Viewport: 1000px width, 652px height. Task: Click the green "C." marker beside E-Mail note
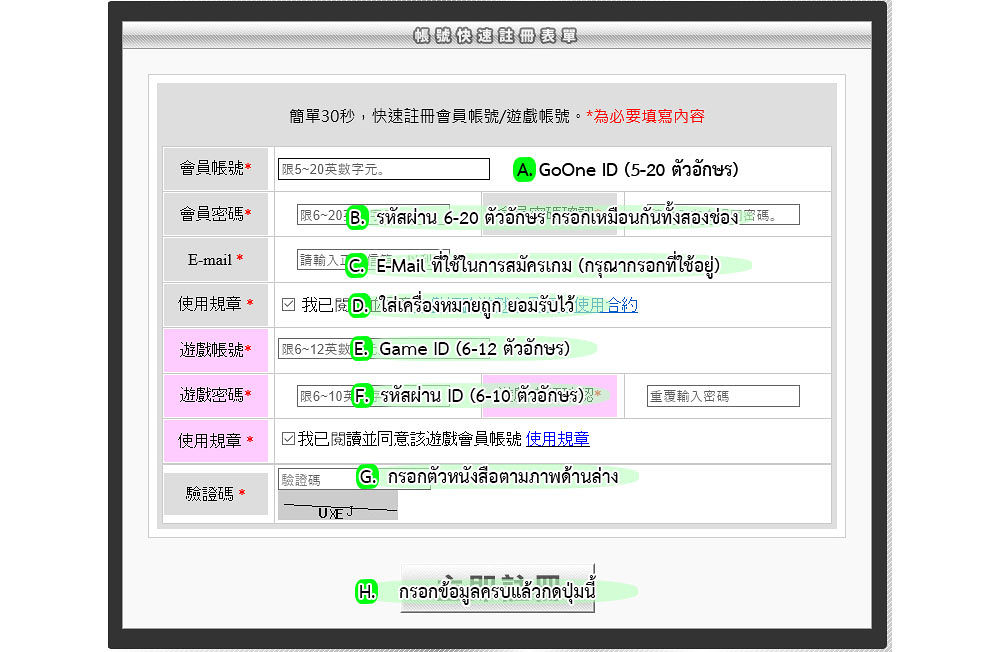click(358, 265)
